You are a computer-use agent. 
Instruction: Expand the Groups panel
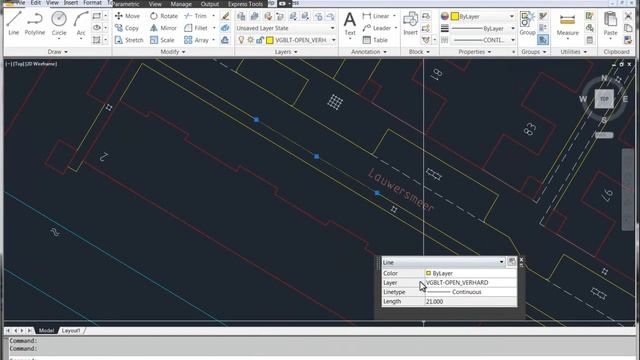533,52
